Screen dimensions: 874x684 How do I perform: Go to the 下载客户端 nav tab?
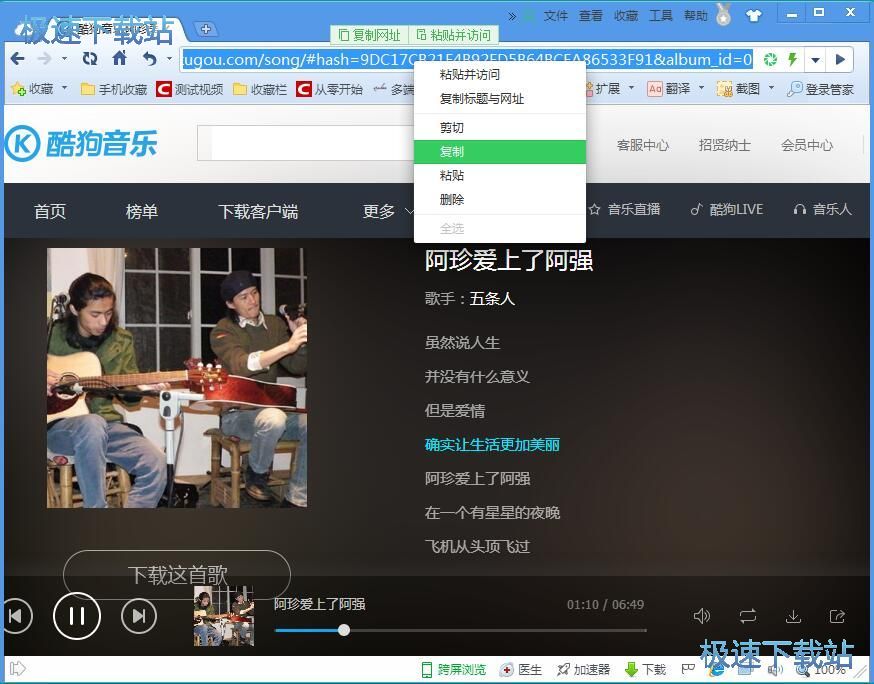(x=258, y=211)
